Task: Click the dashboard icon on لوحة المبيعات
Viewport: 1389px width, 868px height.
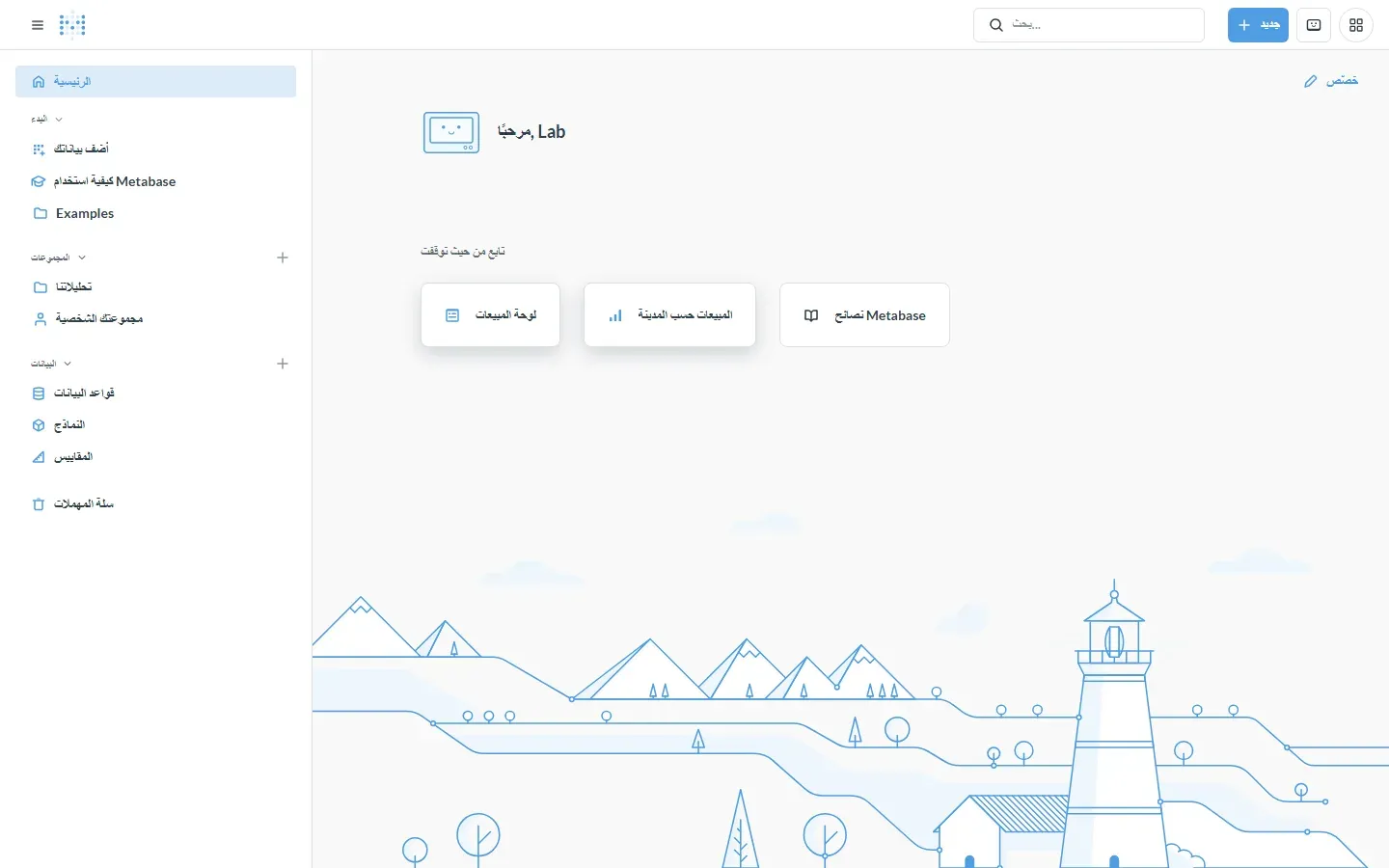Action: click(x=452, y=315)
